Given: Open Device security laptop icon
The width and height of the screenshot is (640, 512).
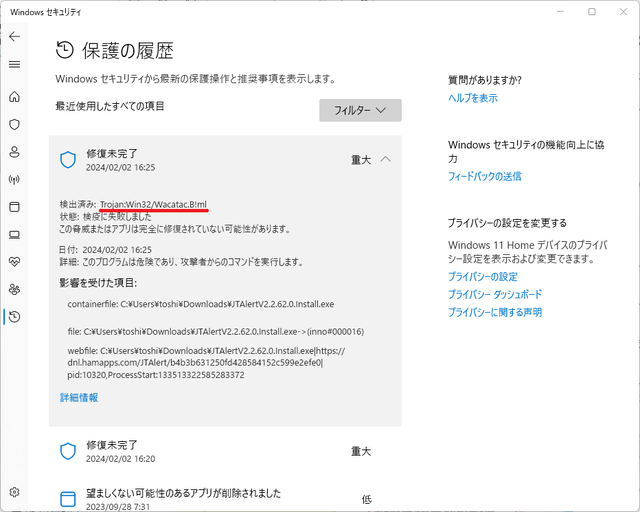Looking at the screenshot, I should [x=14, y=235].
